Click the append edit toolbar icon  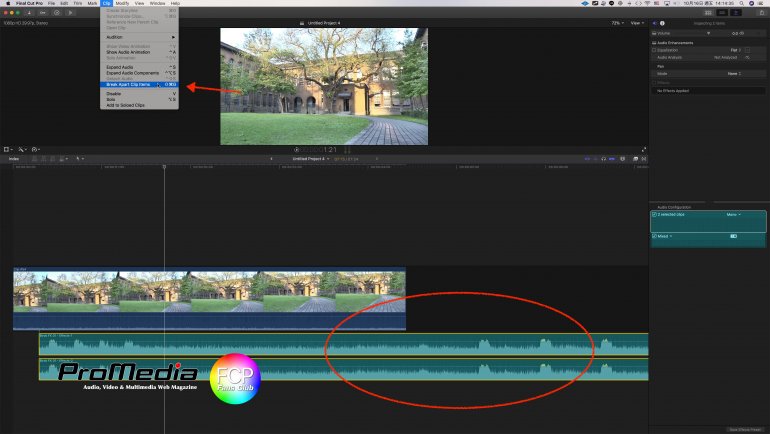(53, 159)
